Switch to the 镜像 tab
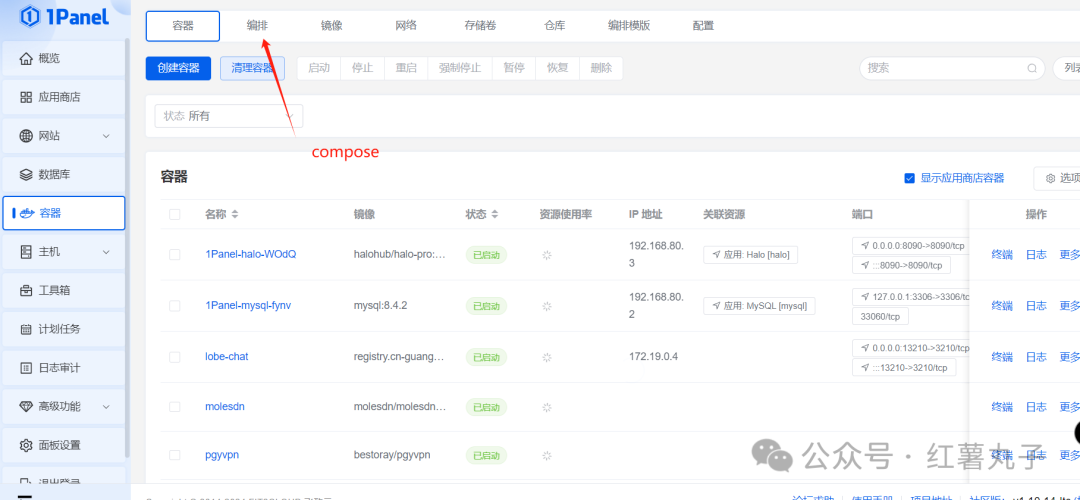This screenshot has width=1080, height=500. click(x=331, y=26)
